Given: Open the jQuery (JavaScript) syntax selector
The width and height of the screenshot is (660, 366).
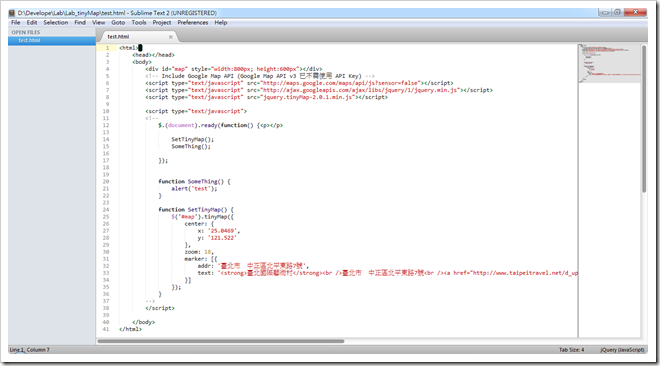Looking at the screenshot, I should click(x=622, y=350).
